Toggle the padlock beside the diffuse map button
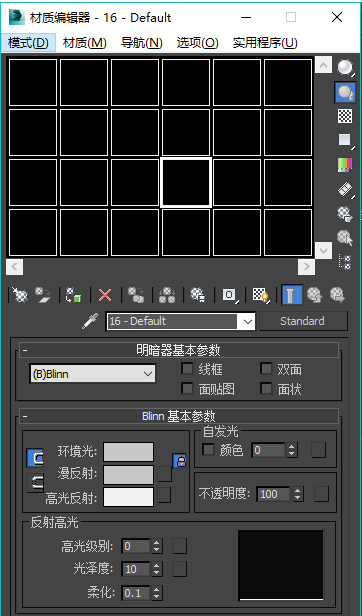The image size is (362, 616). pyautogui.click(x=180, y=461)
